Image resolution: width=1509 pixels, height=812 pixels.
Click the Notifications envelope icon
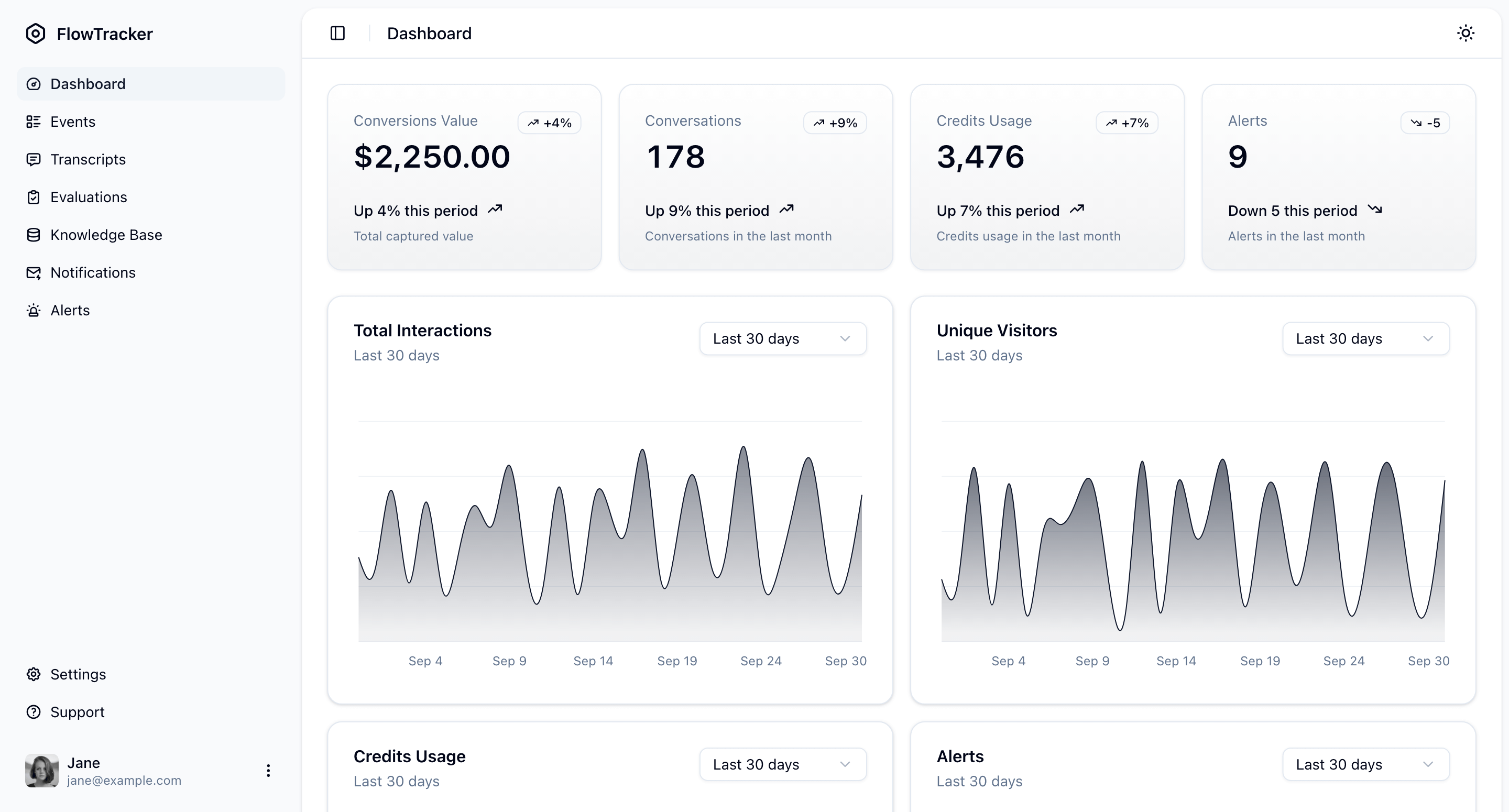[x=34, y=273]
